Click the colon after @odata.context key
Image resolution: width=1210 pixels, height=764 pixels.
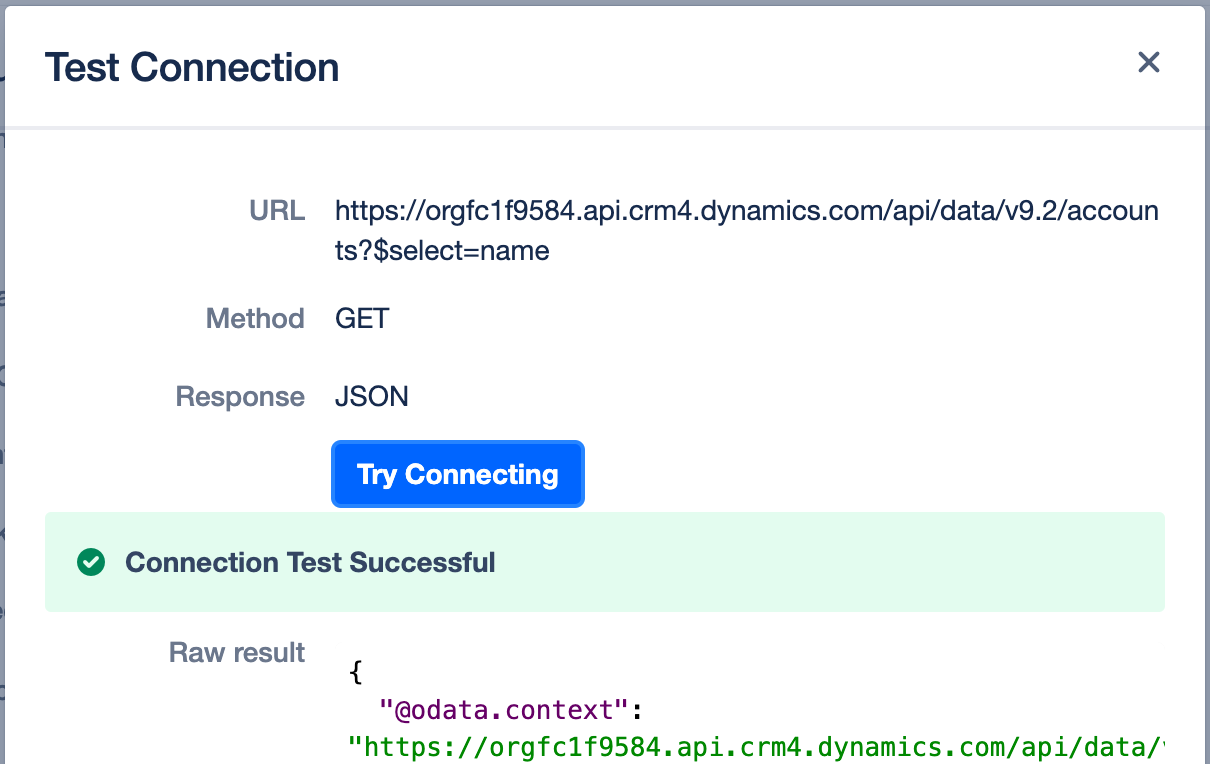point(636,710)
